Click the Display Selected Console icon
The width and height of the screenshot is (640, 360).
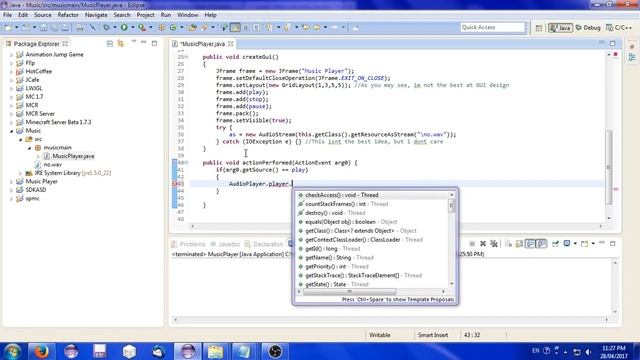tap(567, 244)
